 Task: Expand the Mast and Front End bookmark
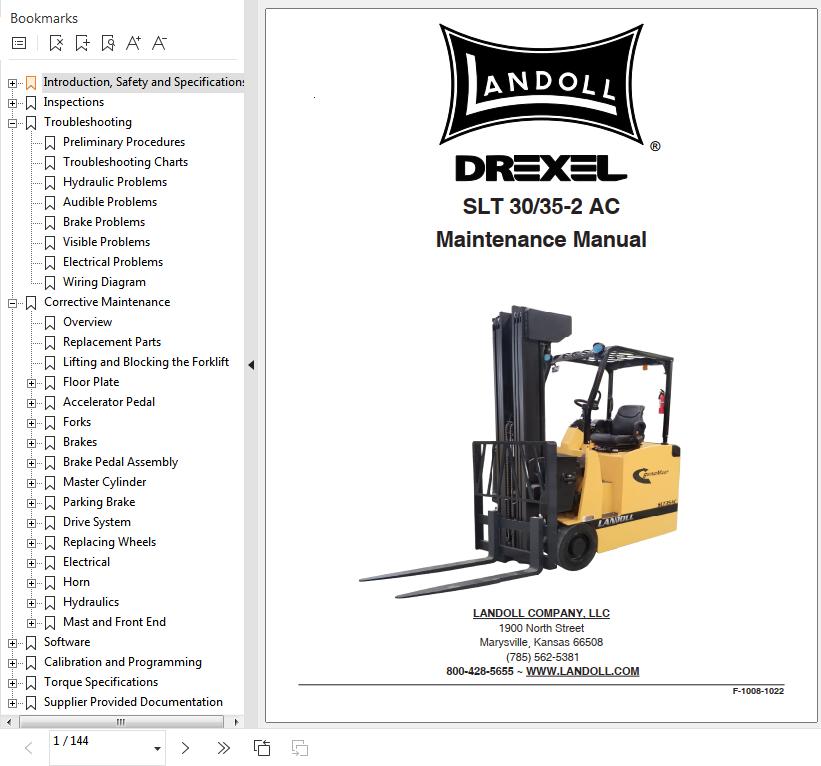click(31, 623)
